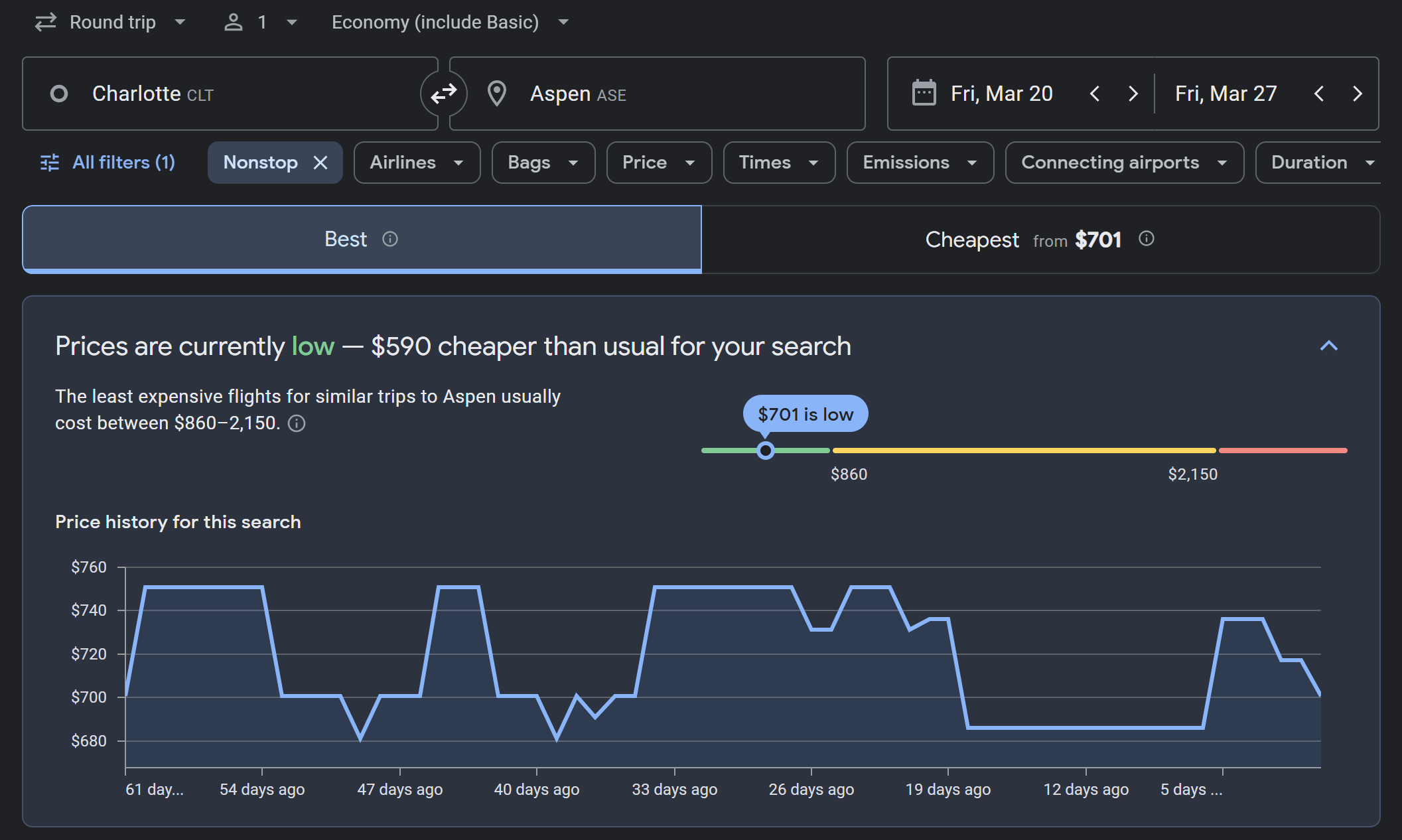The width and height of the screenshot is (1402, 840).
Task: Click '26 days ago' on price chart axis
Action: [x=811, y=790]
